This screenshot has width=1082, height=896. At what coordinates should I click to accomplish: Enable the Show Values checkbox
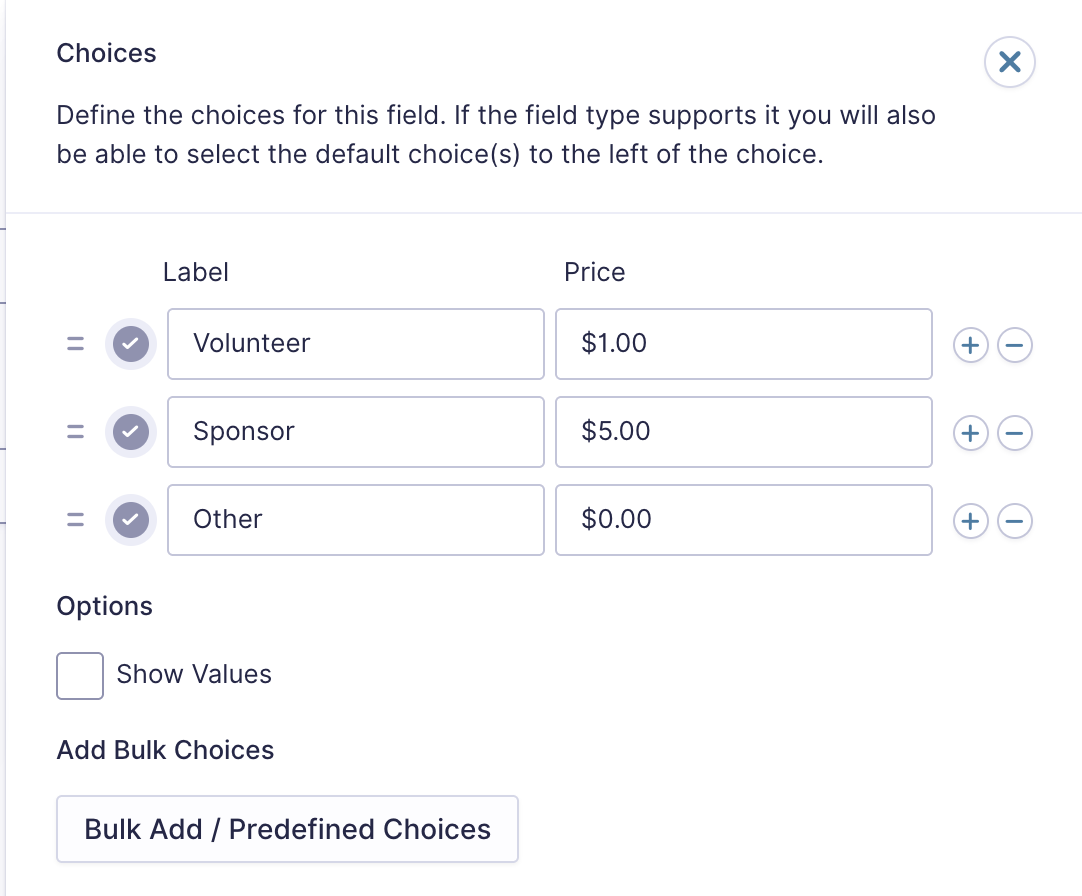click(80, 675)
